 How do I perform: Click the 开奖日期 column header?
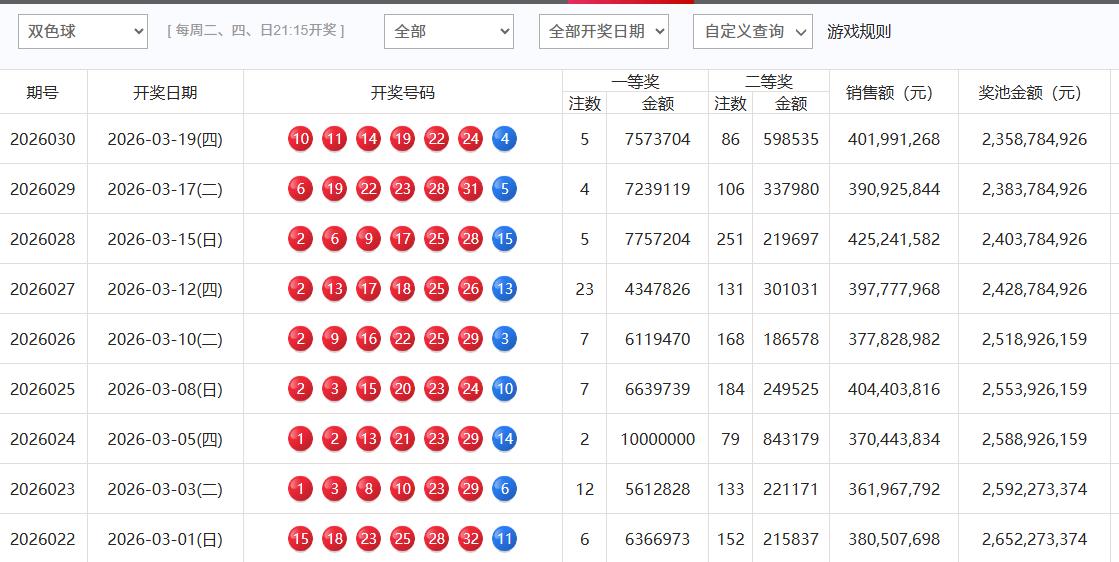[x=165, y=92]
